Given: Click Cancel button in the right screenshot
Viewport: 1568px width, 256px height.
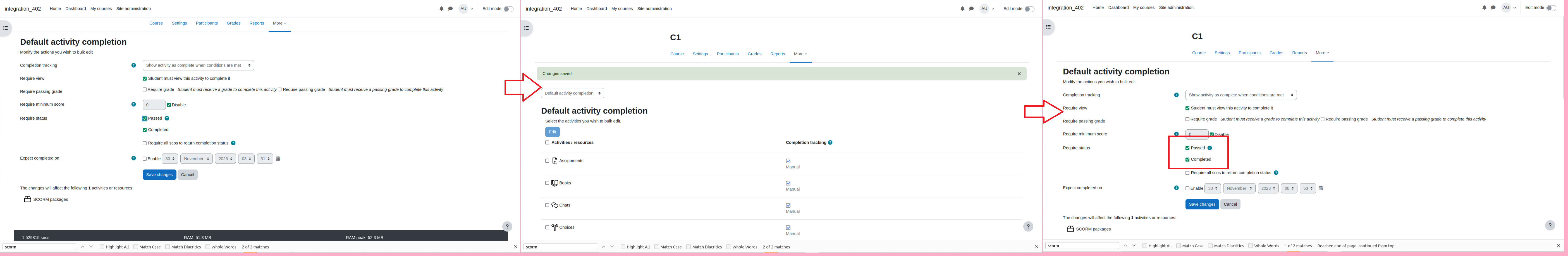Looking at the screenshot, I should [x=1230, y=204].
